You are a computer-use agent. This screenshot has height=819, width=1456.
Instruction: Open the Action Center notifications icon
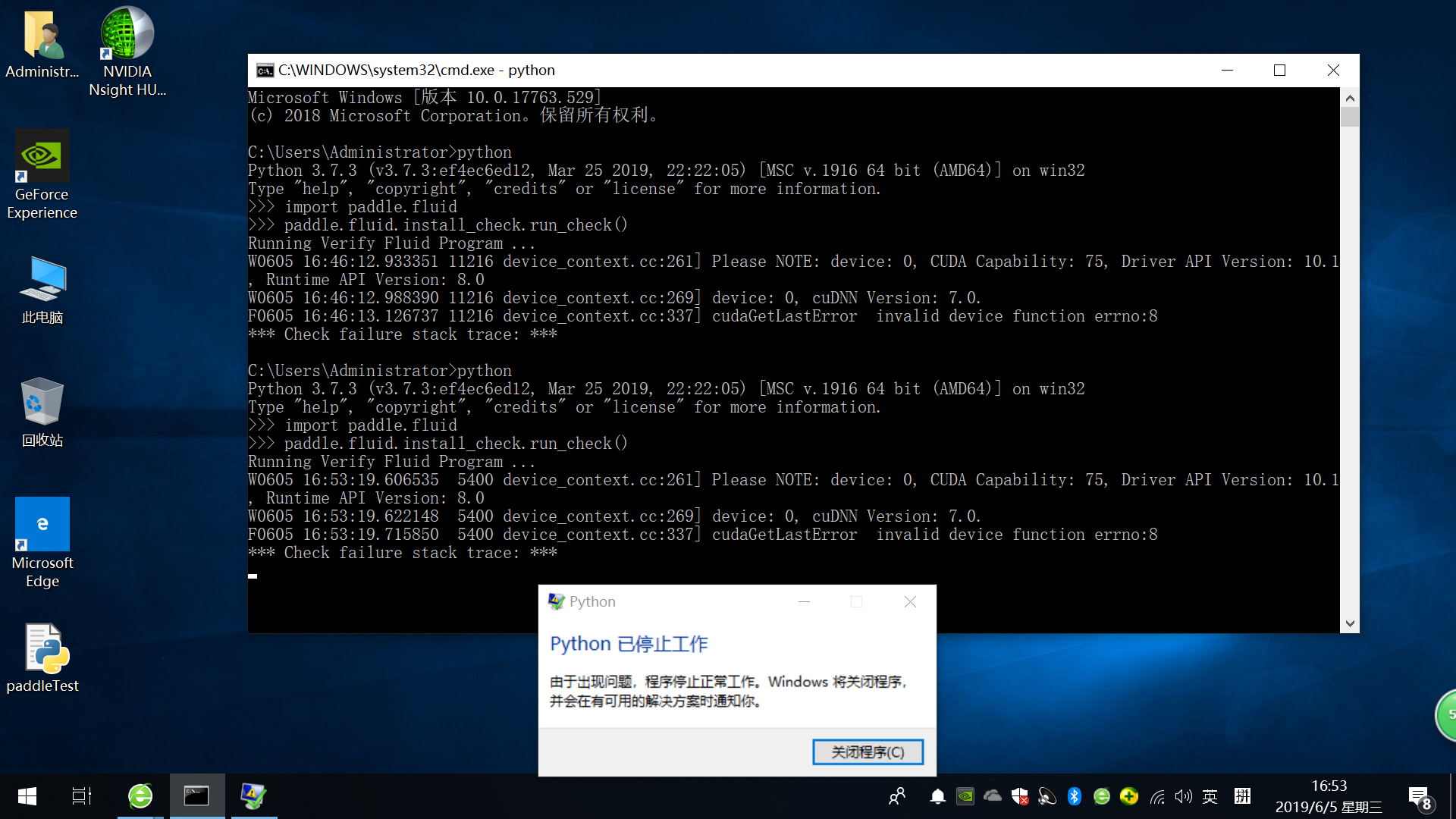pyautogui.click(x=1420, y=798)
